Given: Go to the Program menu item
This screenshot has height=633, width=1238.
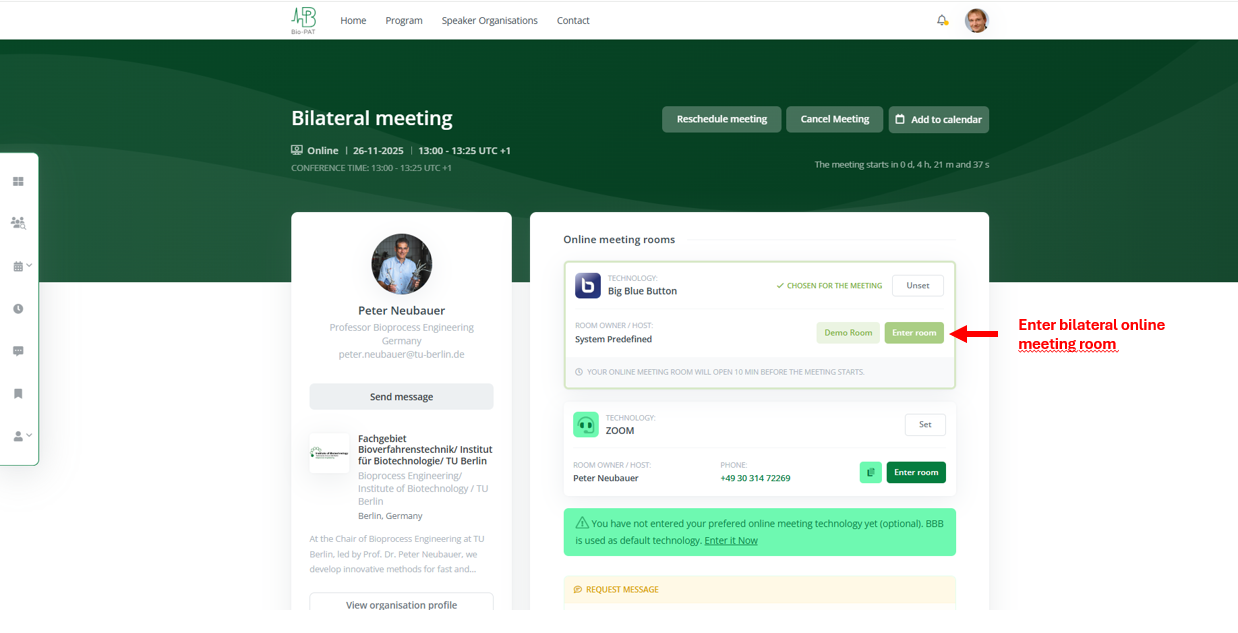Looking at the screenshot, I should point(404,21).
